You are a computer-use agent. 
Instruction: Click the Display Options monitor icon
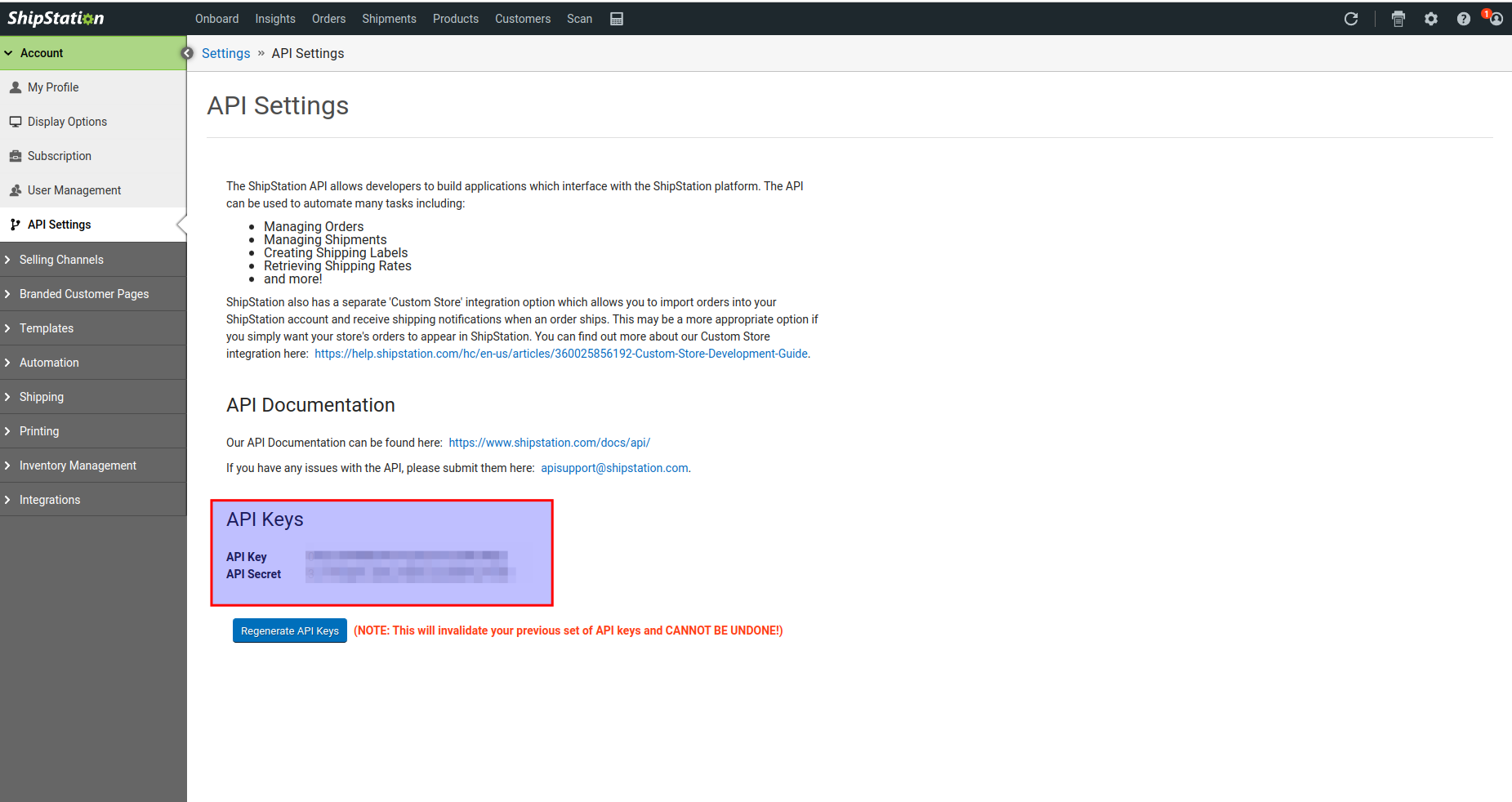click(x=16, y=122)
